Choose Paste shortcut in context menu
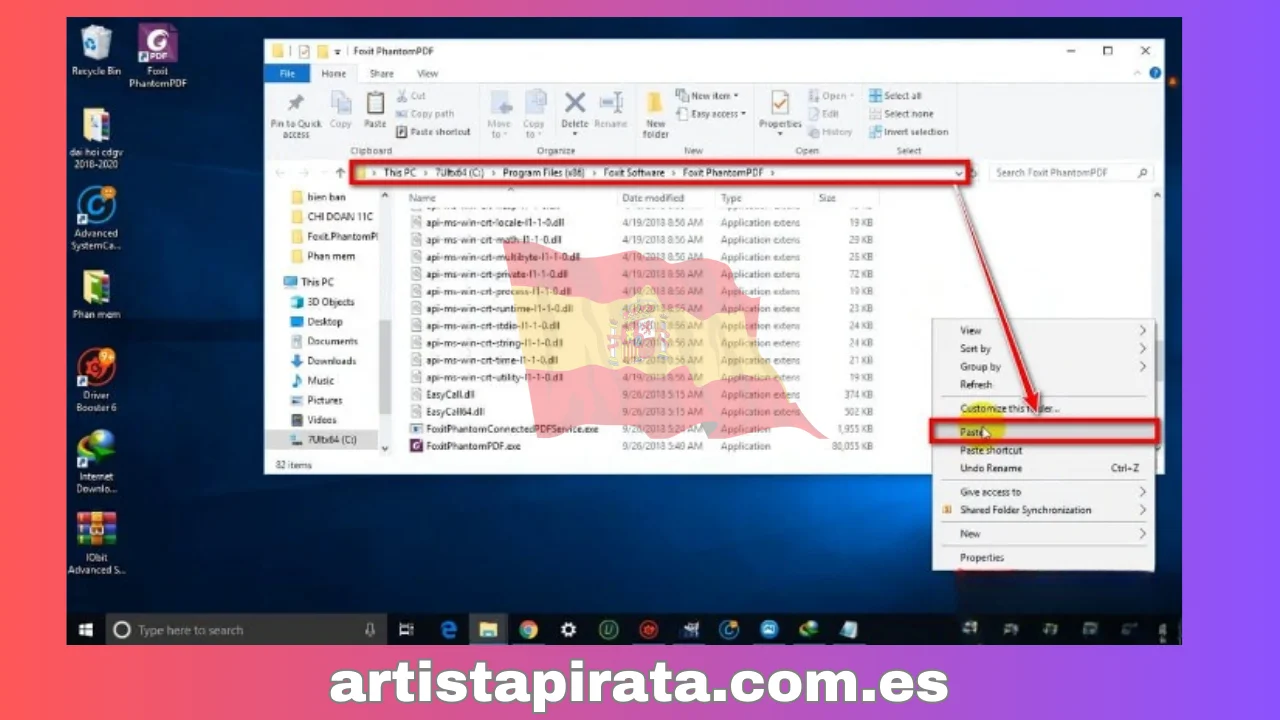Viewport: 1280px width, 720px height. tap(1043, 451)
